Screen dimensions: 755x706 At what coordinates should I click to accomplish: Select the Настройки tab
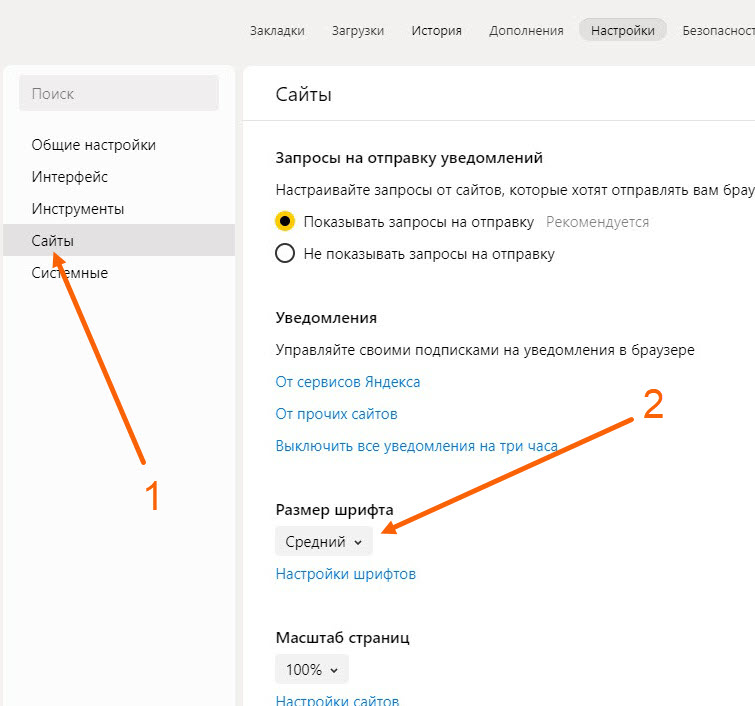click(x=622, y=31)
